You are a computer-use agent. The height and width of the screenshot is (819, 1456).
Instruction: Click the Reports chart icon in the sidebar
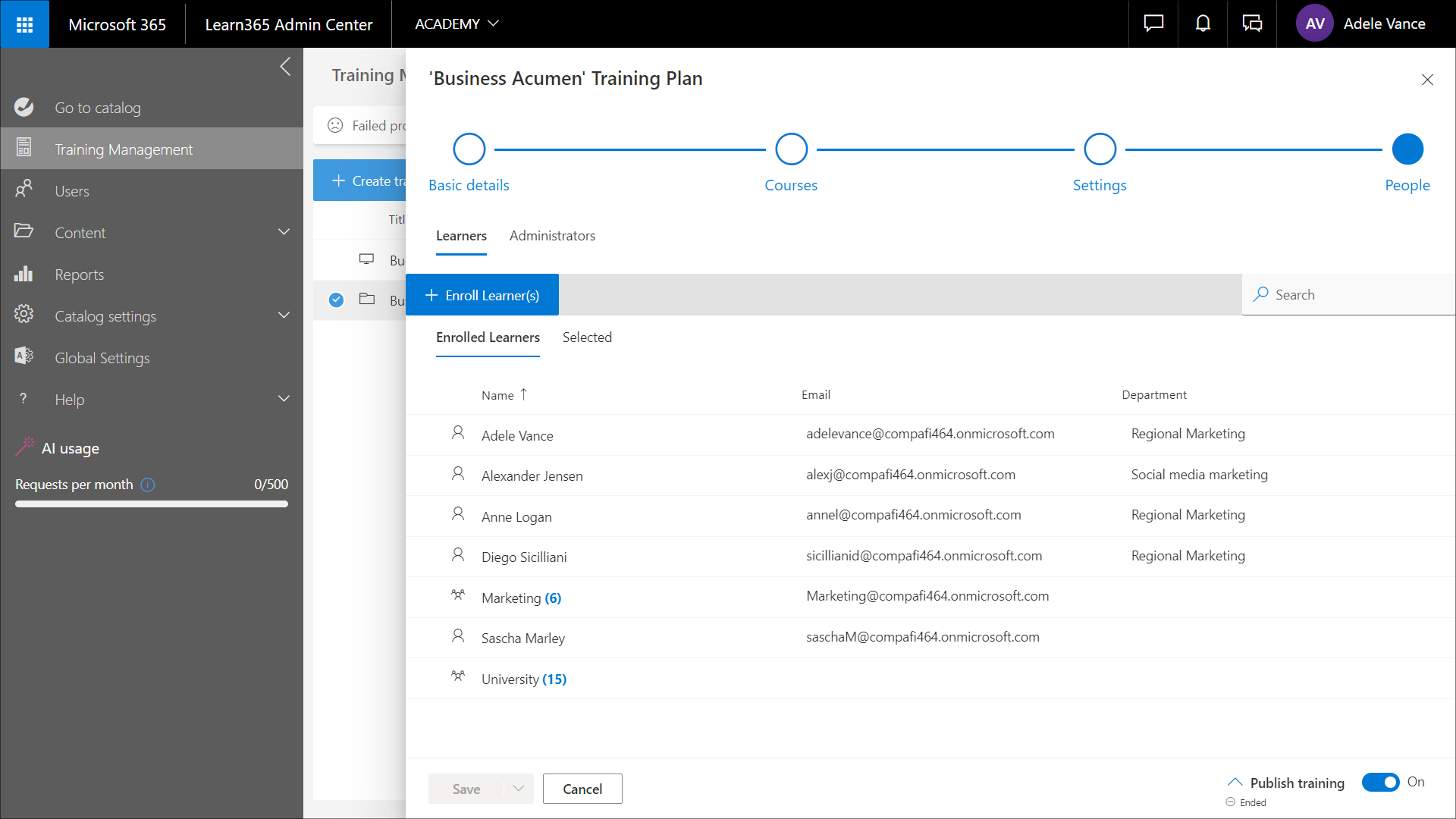24,274
